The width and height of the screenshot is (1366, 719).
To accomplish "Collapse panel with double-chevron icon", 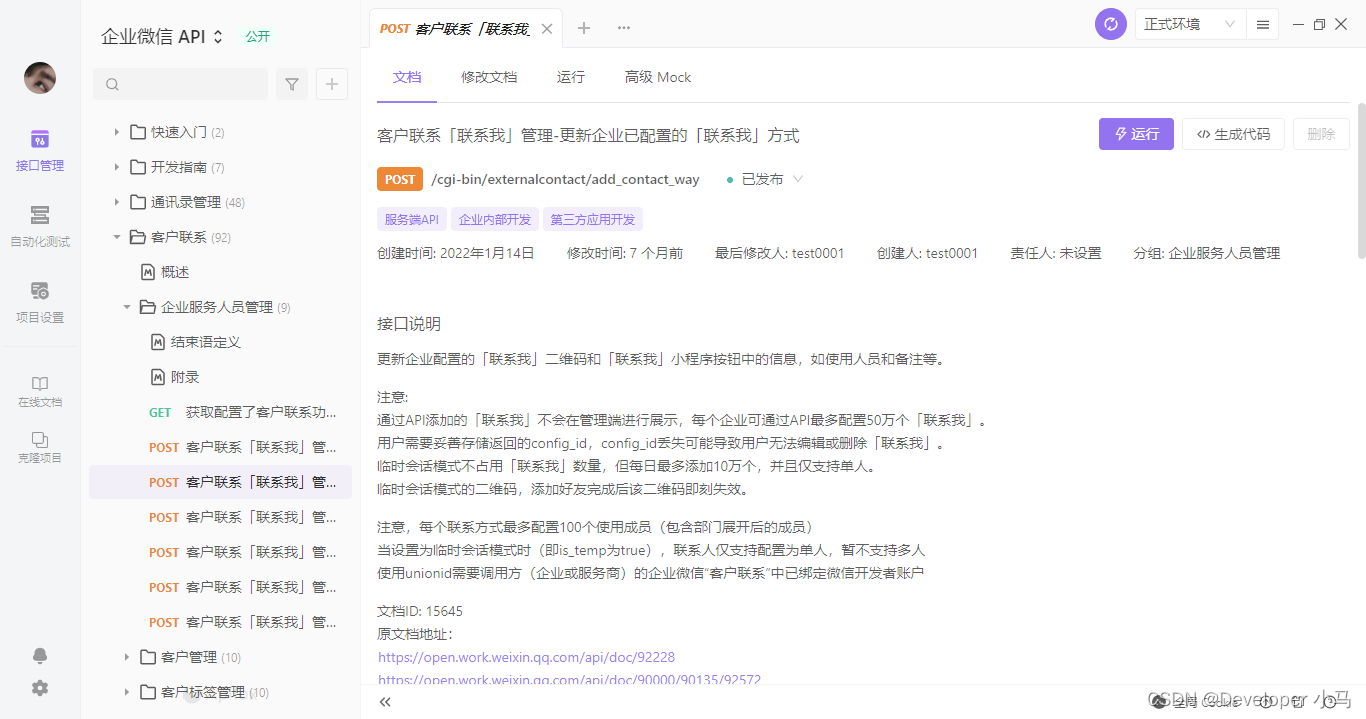I will point(385,702).
